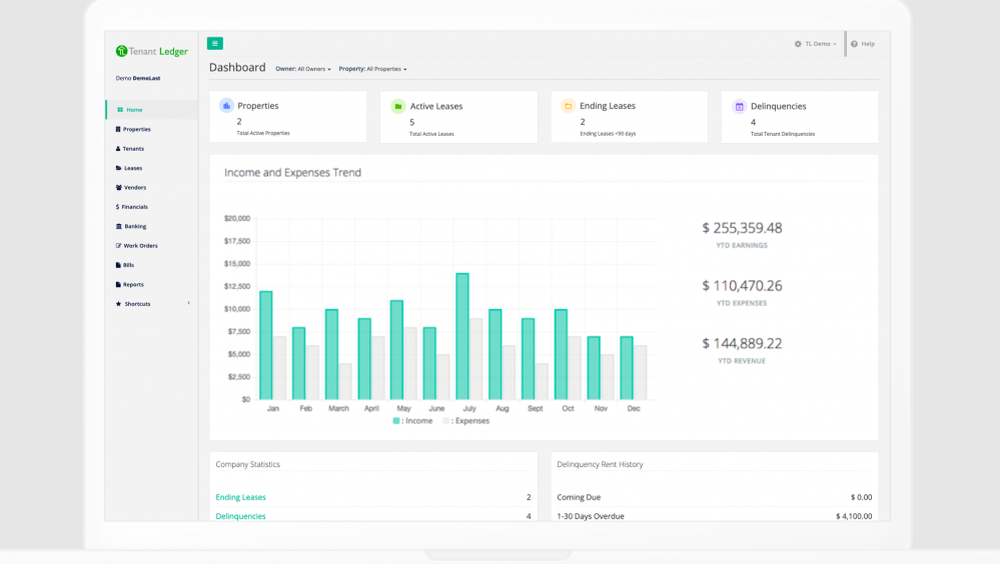Click the green hamburger menu toggle button
The width and height of the screenshot is (1000, 564).
tap(215, 43)
